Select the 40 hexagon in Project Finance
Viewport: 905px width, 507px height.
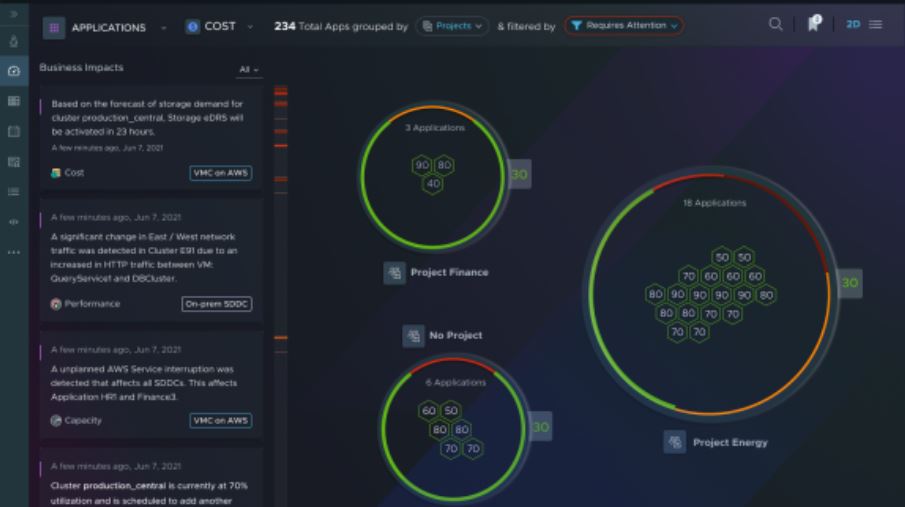(x=433, y=184)
